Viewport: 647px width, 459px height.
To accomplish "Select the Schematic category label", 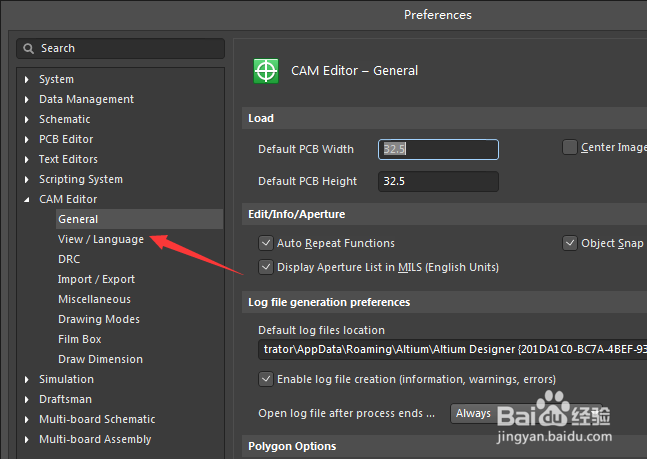I will point(64,119).
